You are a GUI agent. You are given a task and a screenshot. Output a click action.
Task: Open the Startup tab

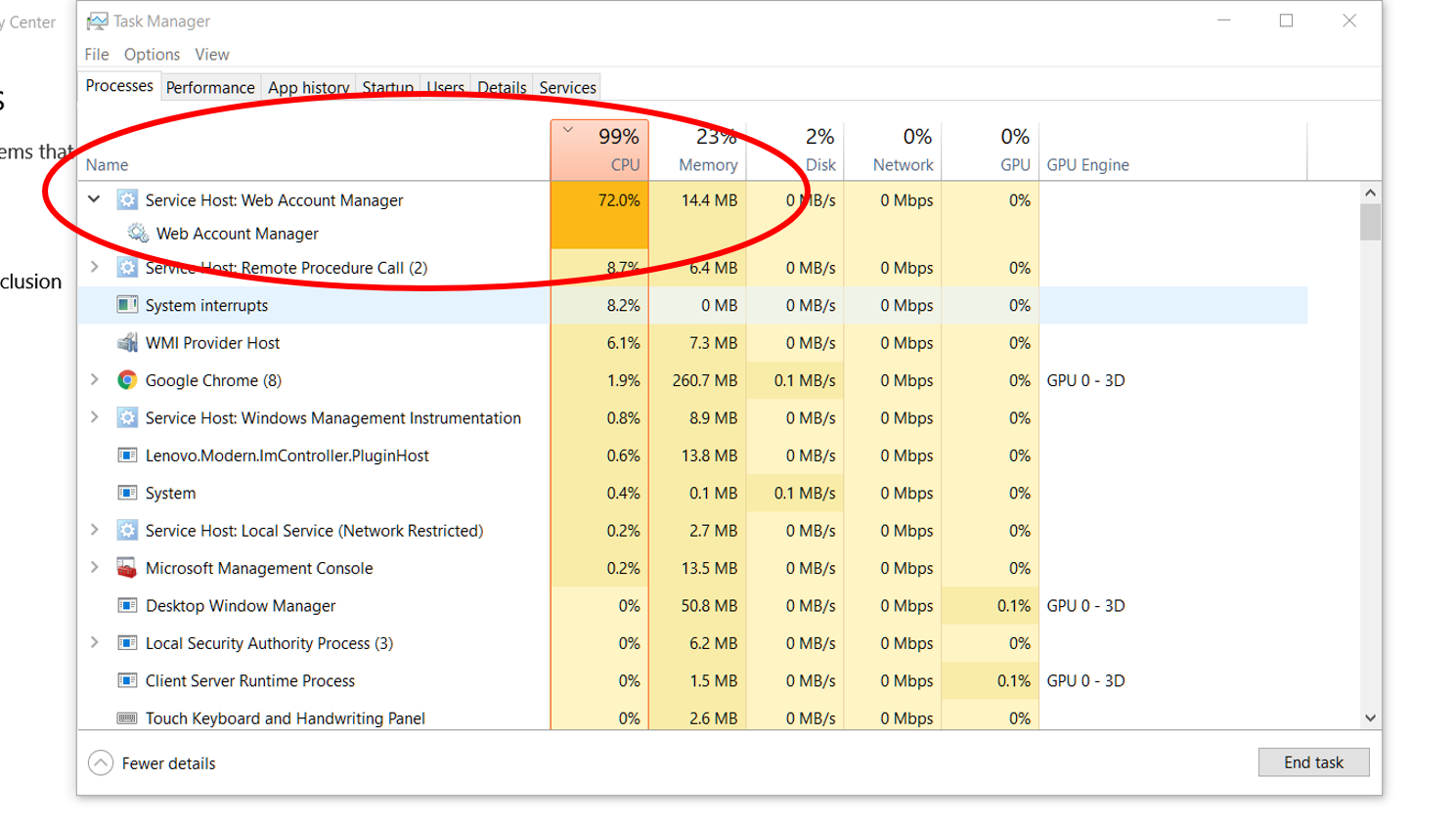(x=387, y=87)
